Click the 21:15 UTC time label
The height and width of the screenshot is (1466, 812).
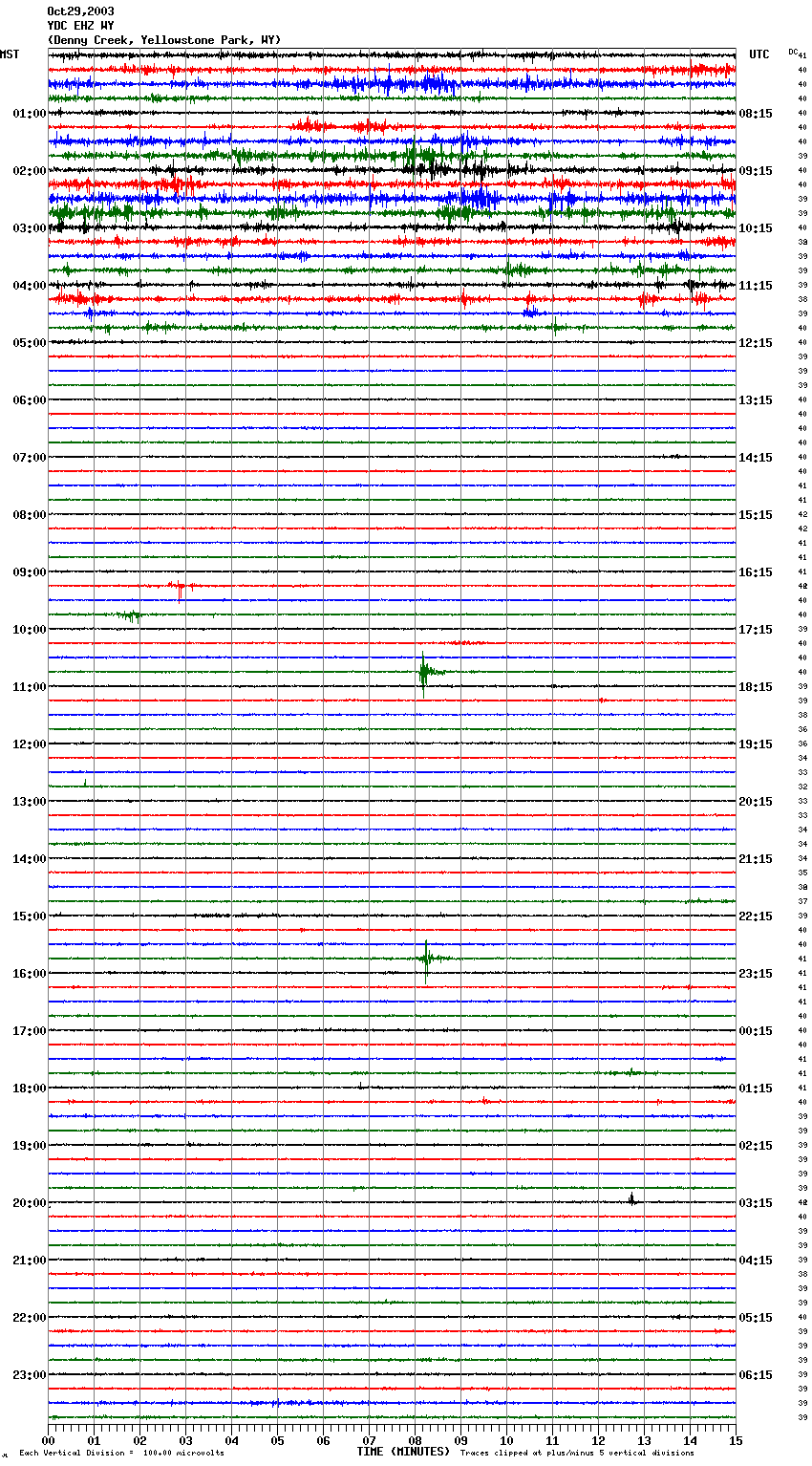click(756, 859)
